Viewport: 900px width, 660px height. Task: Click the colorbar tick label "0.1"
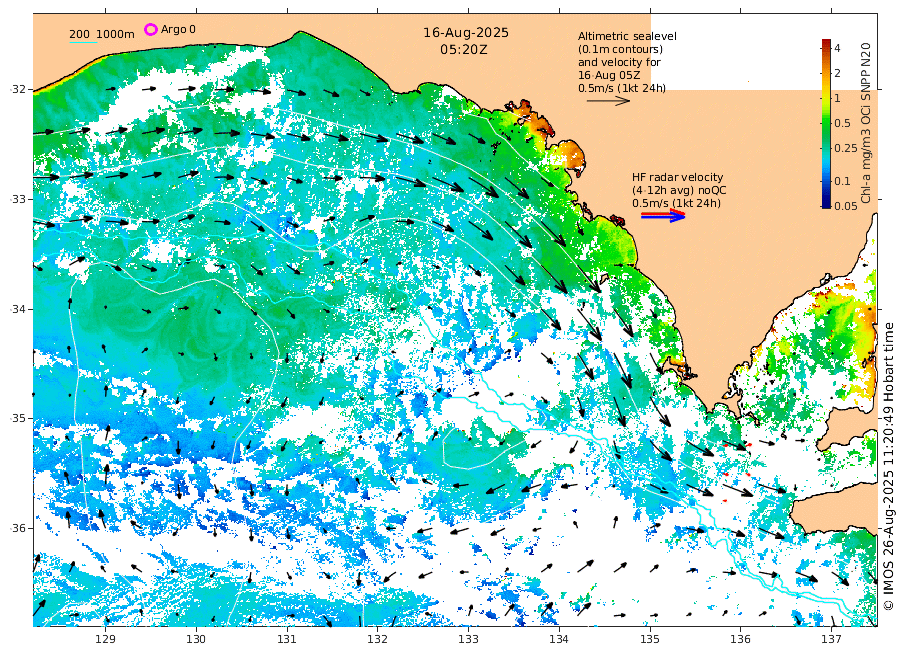click(842, 181)
